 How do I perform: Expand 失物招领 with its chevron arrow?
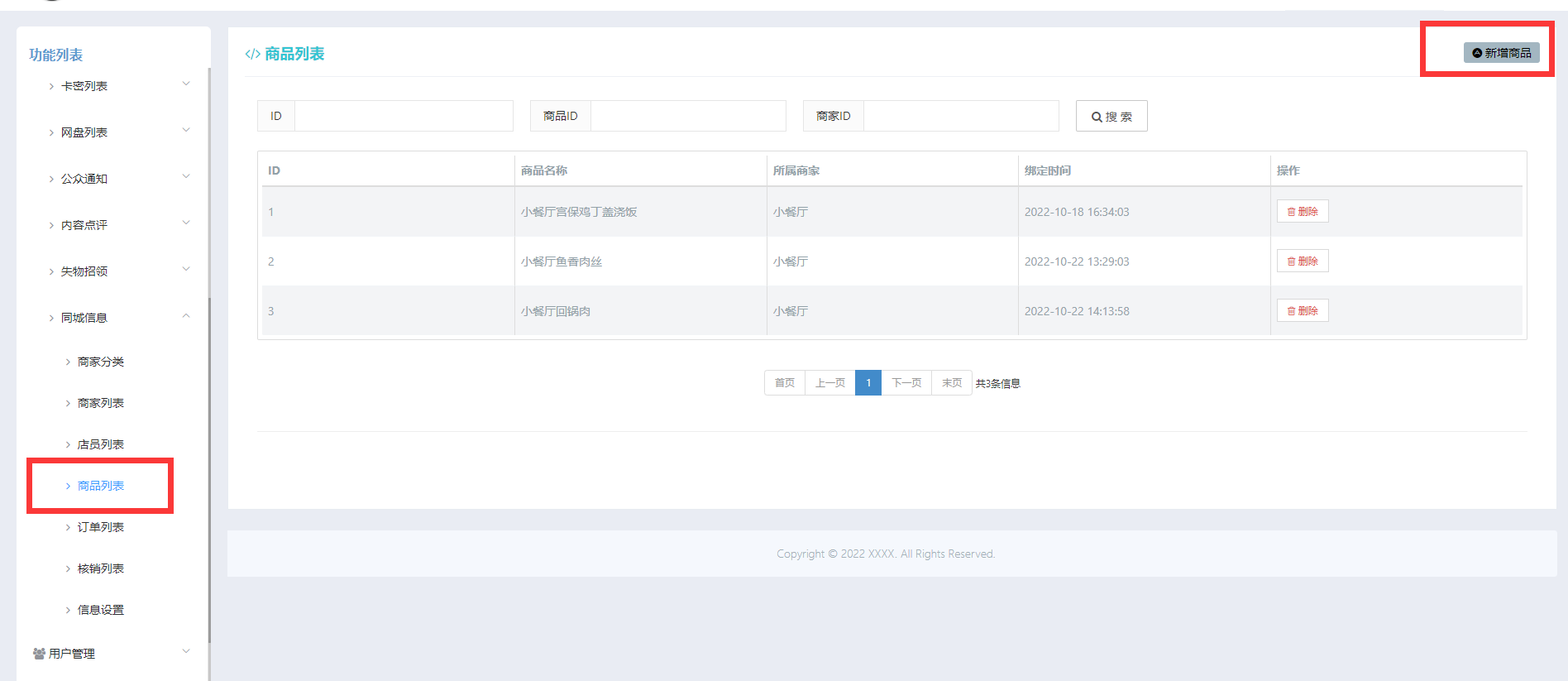tap(186, 269)
